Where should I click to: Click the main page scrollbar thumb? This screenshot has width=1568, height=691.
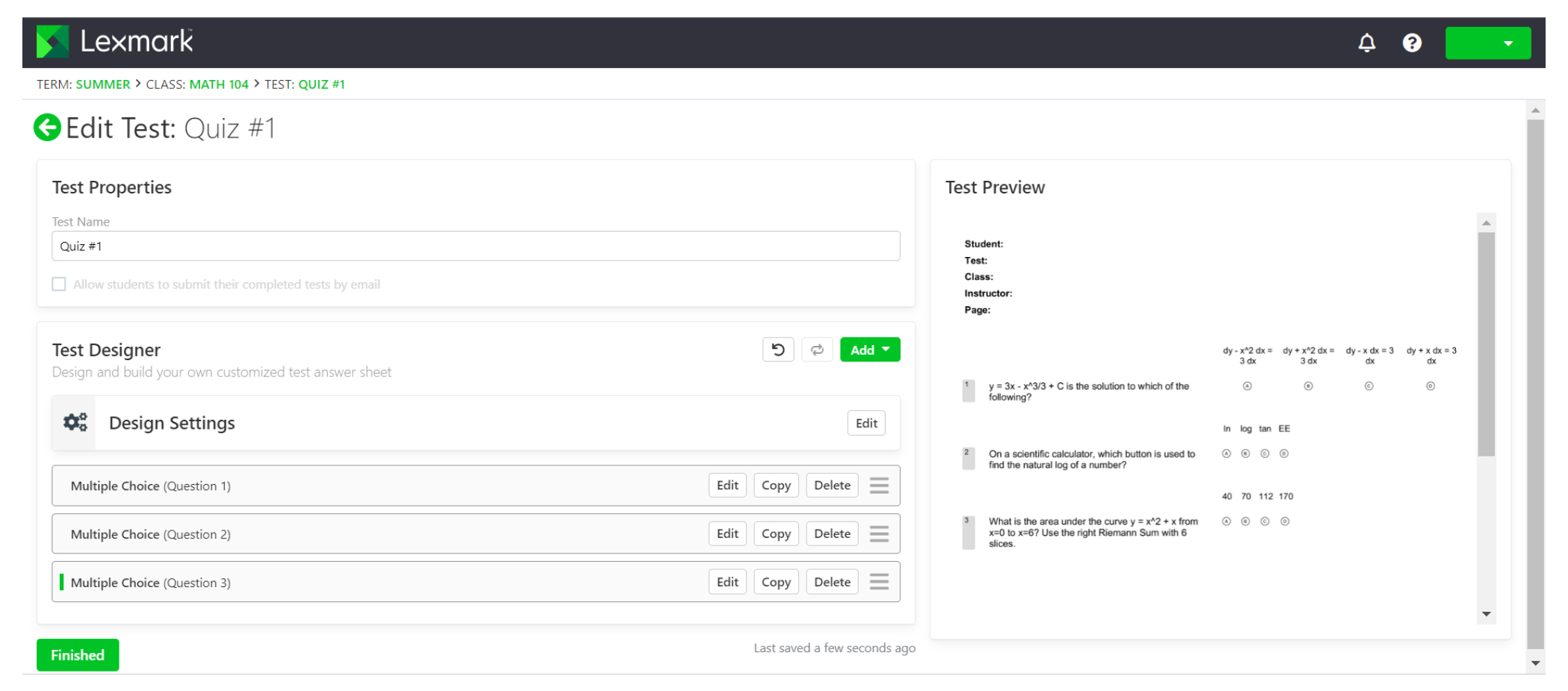click(x=1536, y=385)
